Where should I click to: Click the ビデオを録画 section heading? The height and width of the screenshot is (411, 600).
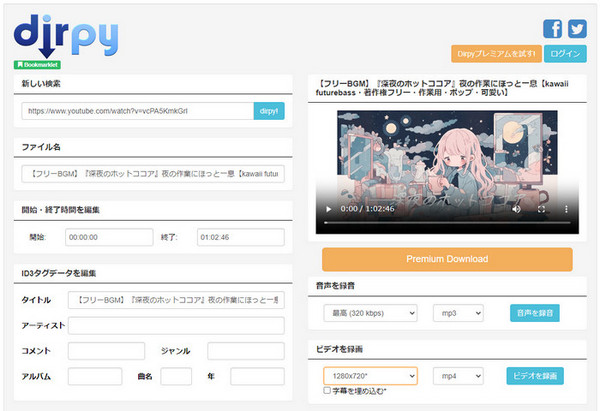[339, 349]
